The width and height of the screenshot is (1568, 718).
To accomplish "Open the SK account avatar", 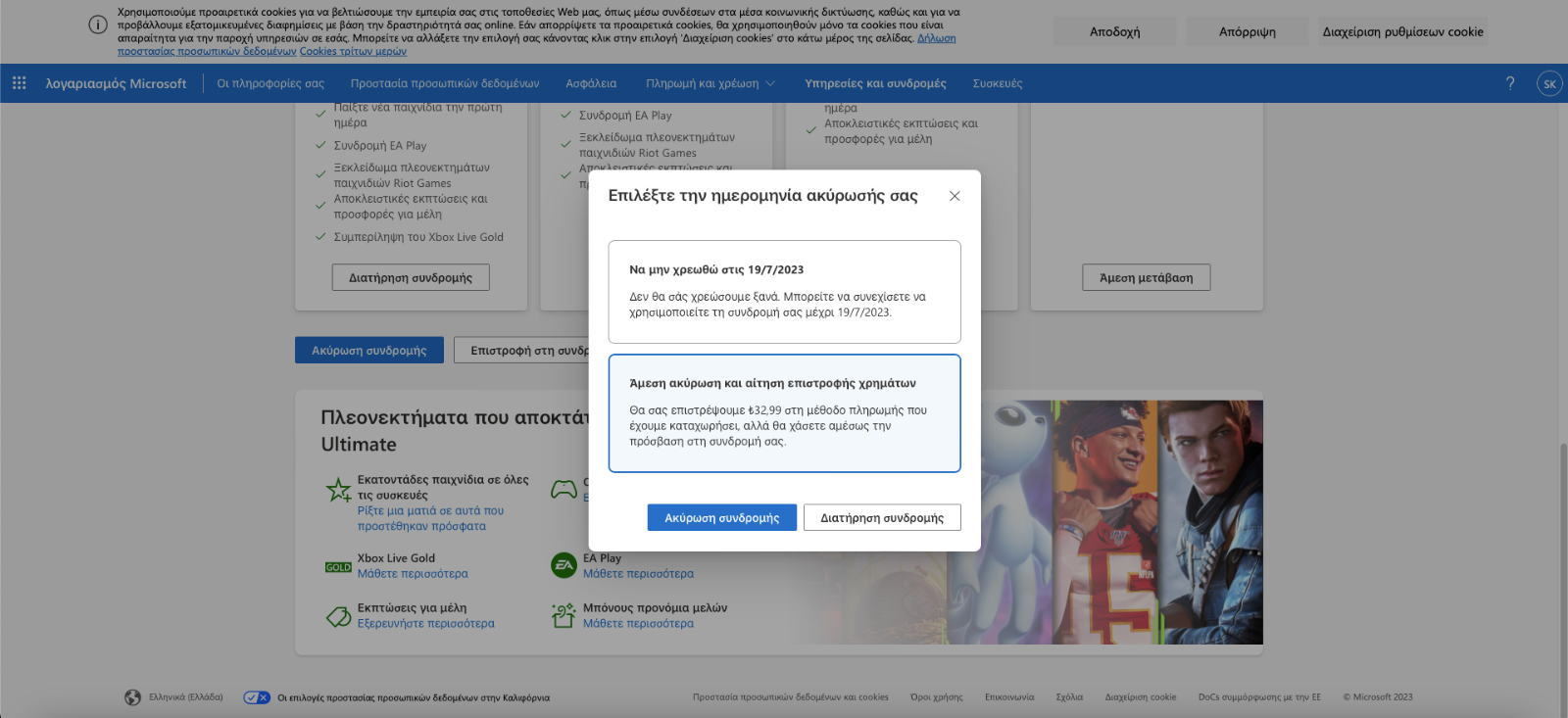I will pyautogui.click(x=1549, y=83).
